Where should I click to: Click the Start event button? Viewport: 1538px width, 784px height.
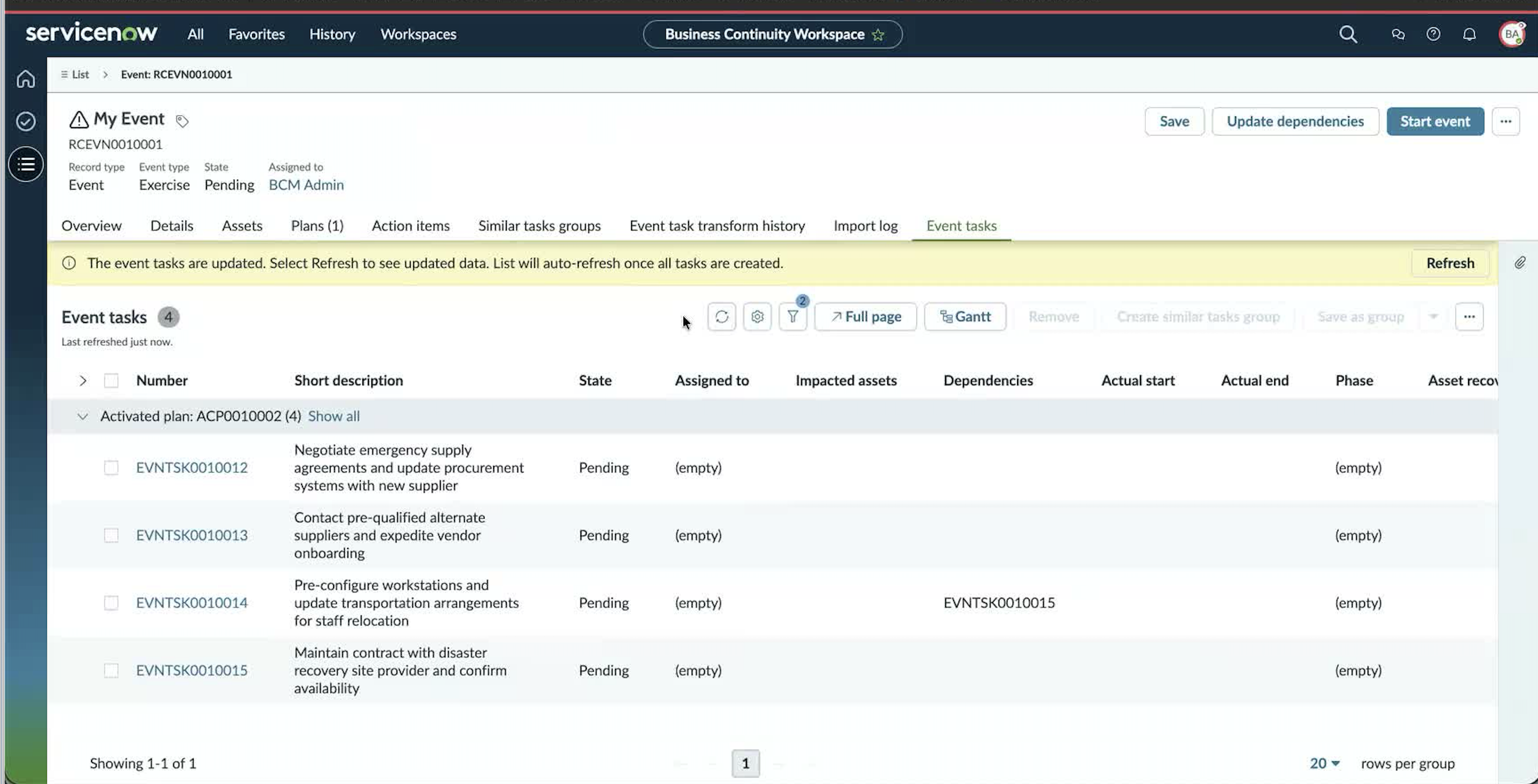coord(1435,121)
